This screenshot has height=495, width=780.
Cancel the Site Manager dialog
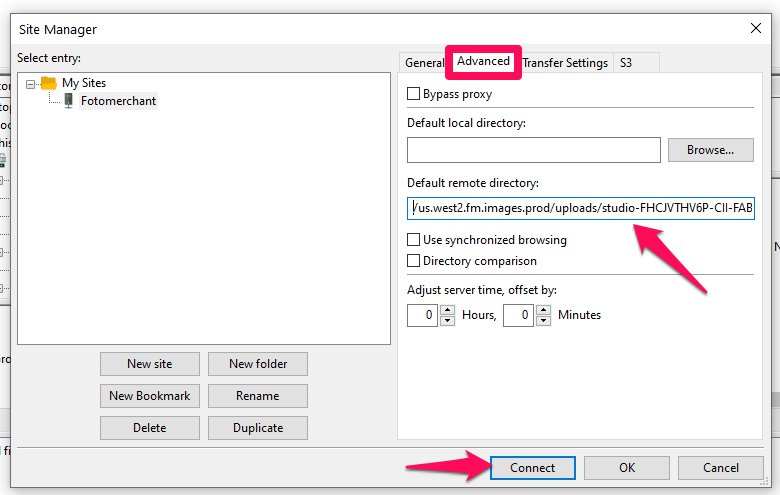(x=721, y=468)
